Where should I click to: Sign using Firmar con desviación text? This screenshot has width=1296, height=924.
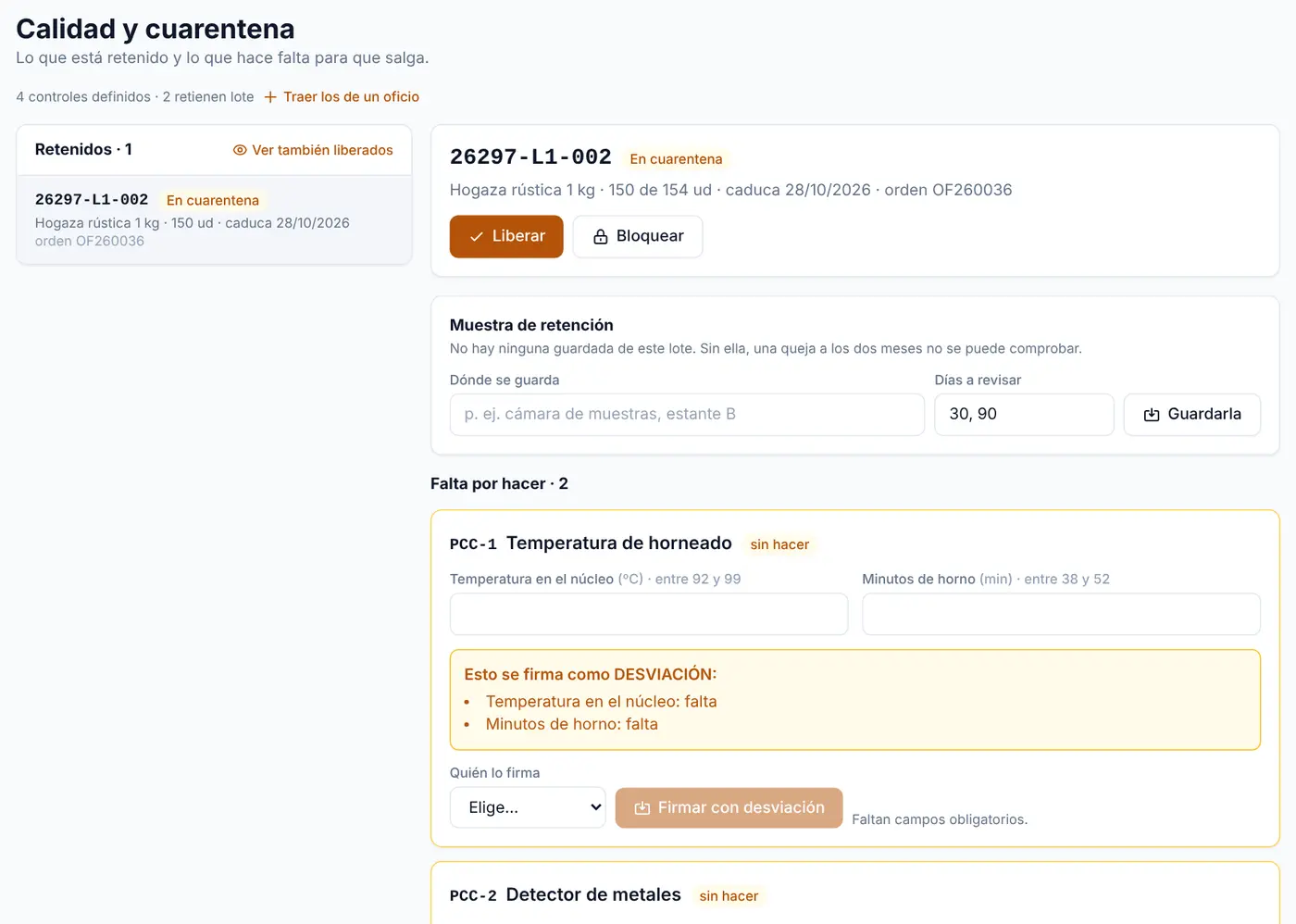point(741,807)
